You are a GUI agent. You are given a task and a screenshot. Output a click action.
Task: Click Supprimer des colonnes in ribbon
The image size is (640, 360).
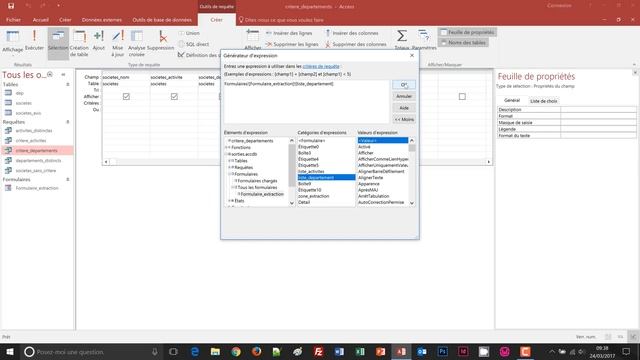click(356, 44)
